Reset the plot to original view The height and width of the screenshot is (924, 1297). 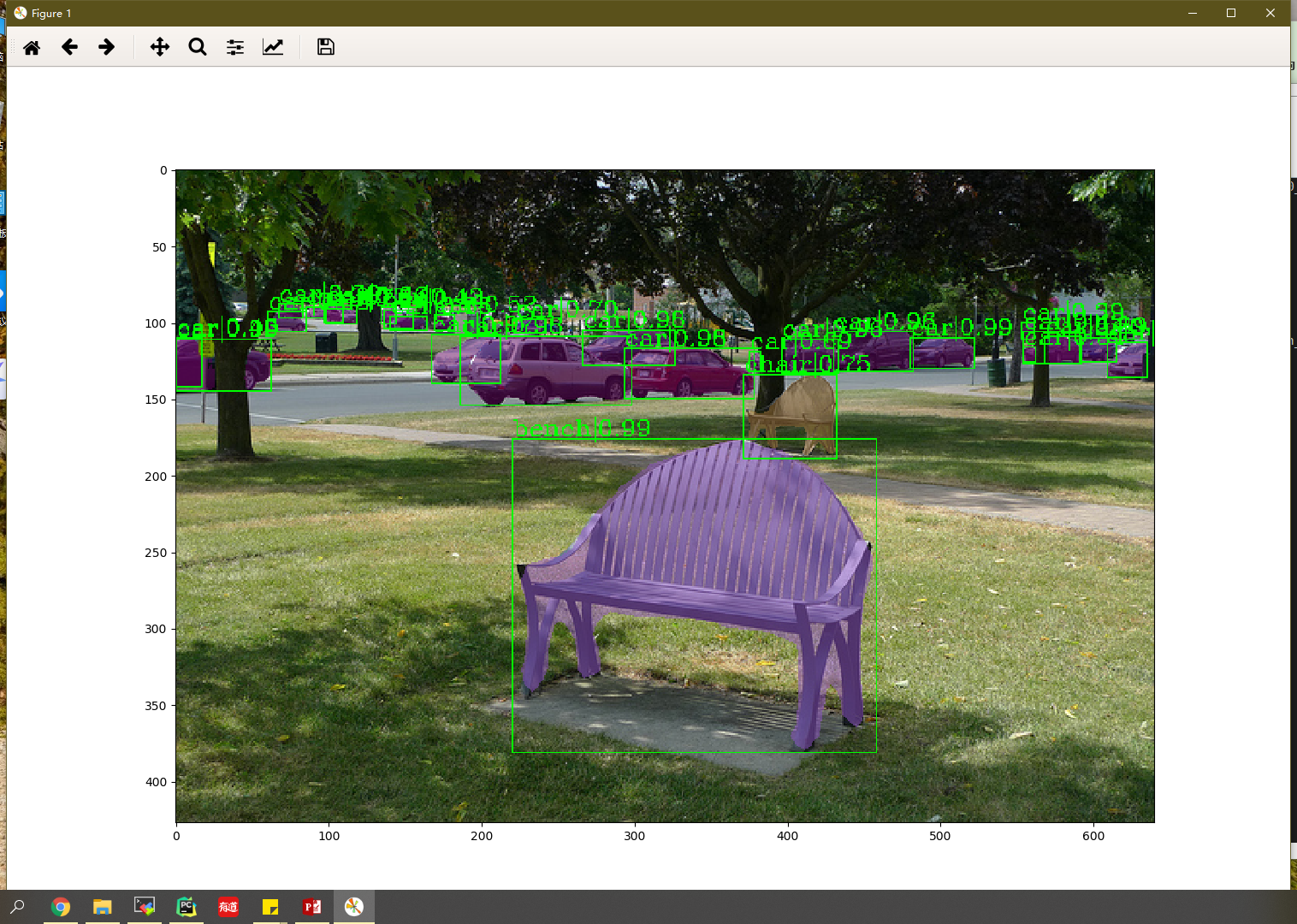32,47
